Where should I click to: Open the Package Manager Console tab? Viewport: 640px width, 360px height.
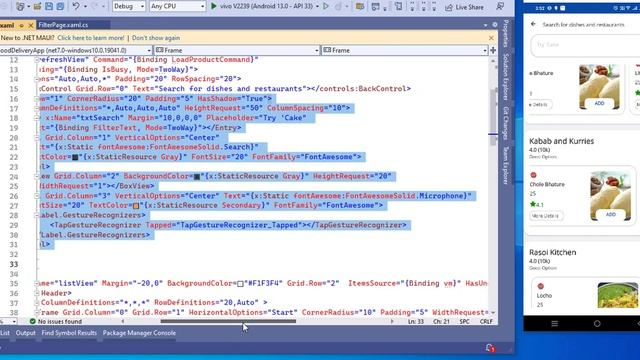click(139, 333)
